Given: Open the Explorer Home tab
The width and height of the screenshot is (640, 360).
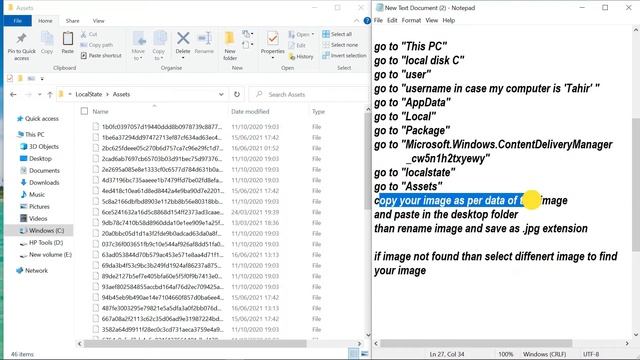Looking at the screenshot, I should pos(45,20).
